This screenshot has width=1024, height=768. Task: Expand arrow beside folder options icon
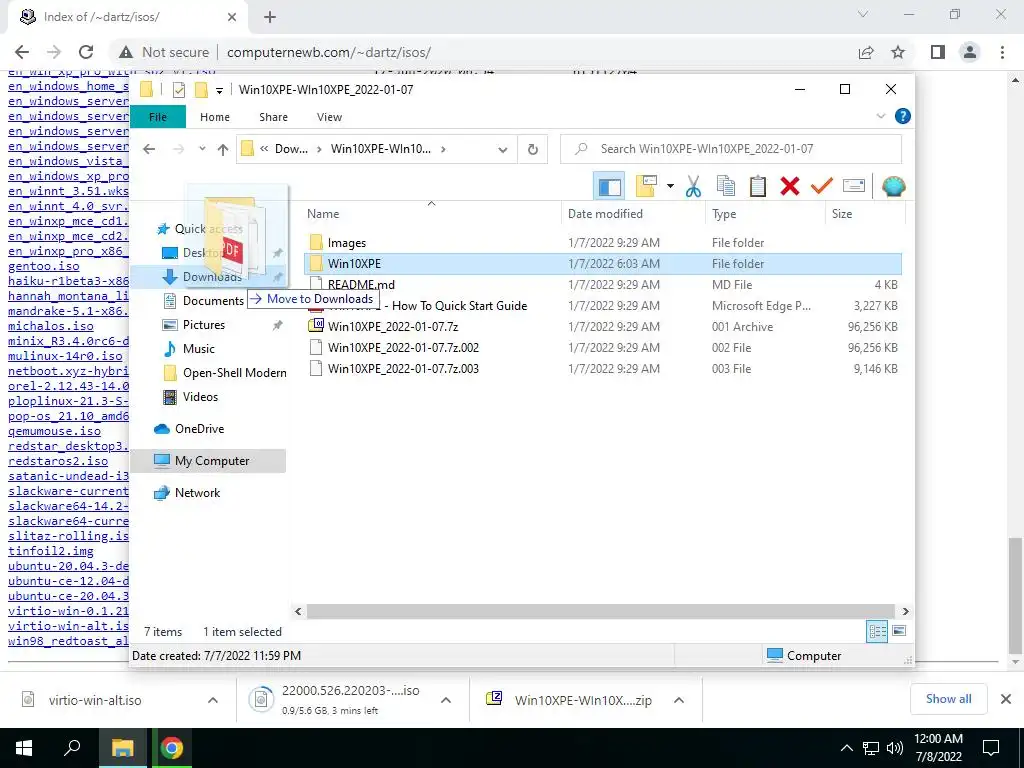[x=670, y=187]
